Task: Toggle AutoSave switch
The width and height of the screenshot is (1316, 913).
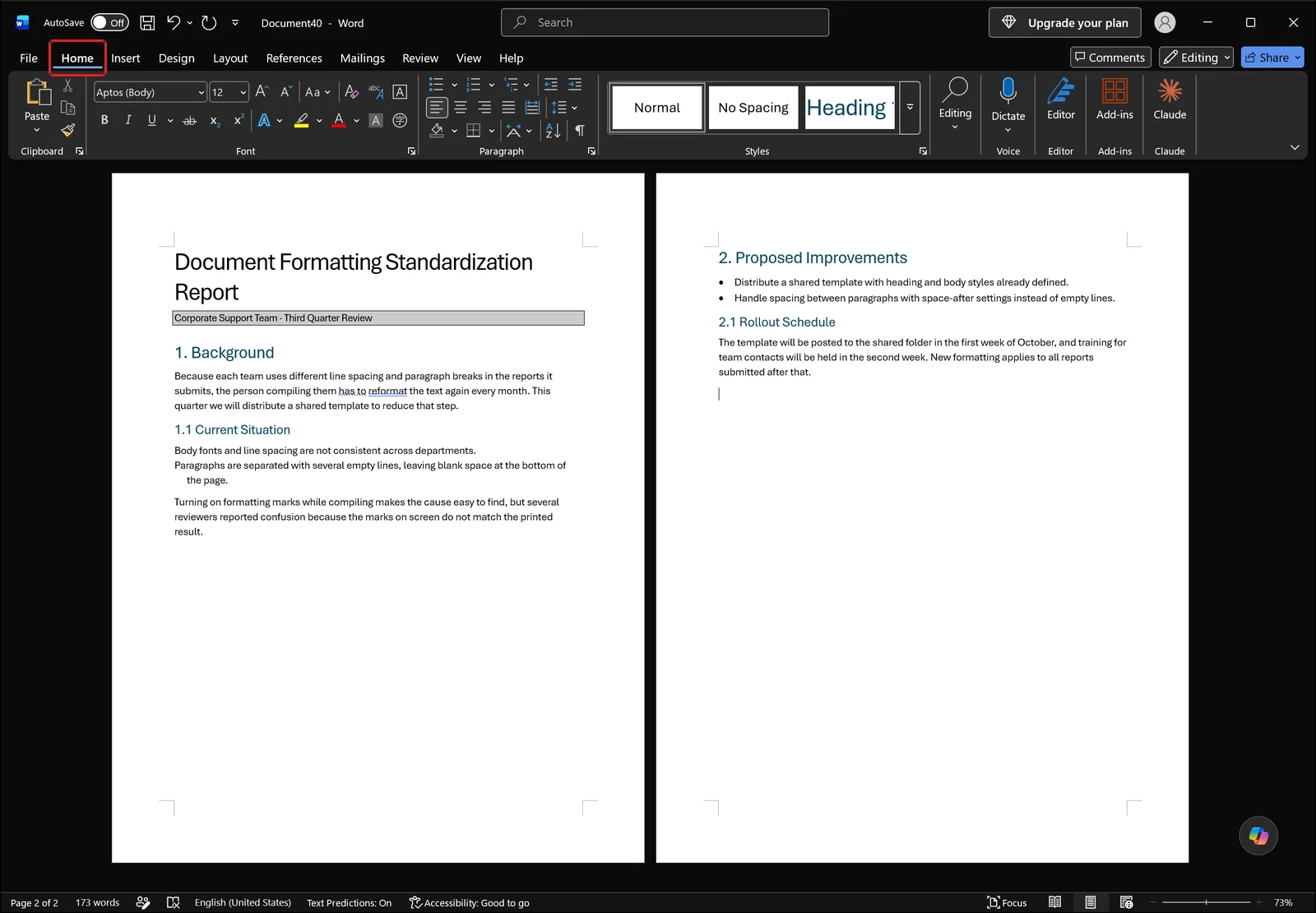Action: (109, 22)
